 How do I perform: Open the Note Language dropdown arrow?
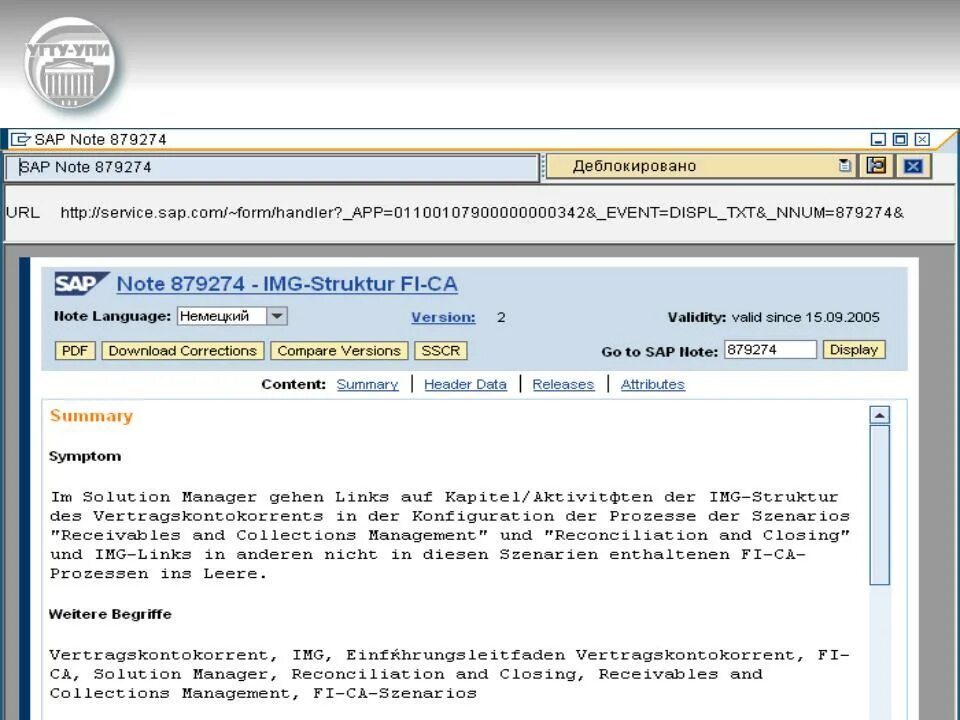(x=277, y=316)
